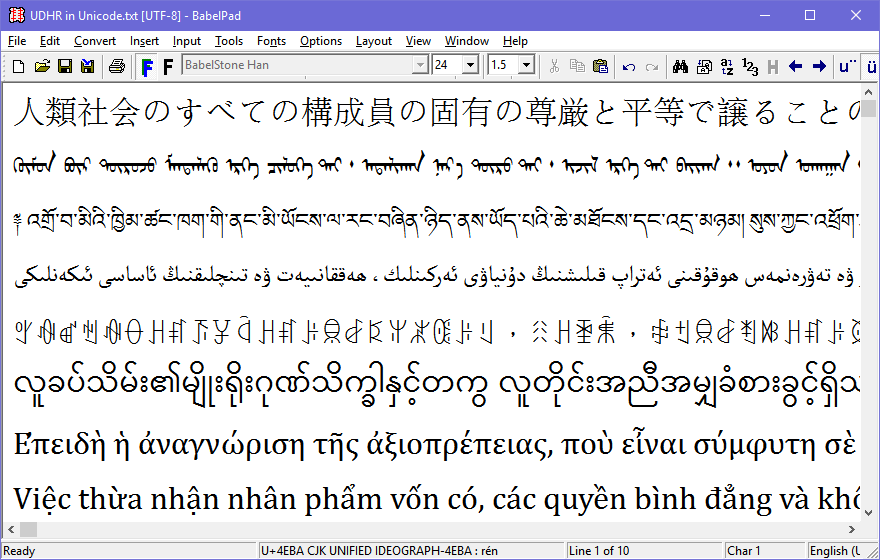Click the blue F composite font icon

pyautogui.click(x=147, y=66)
